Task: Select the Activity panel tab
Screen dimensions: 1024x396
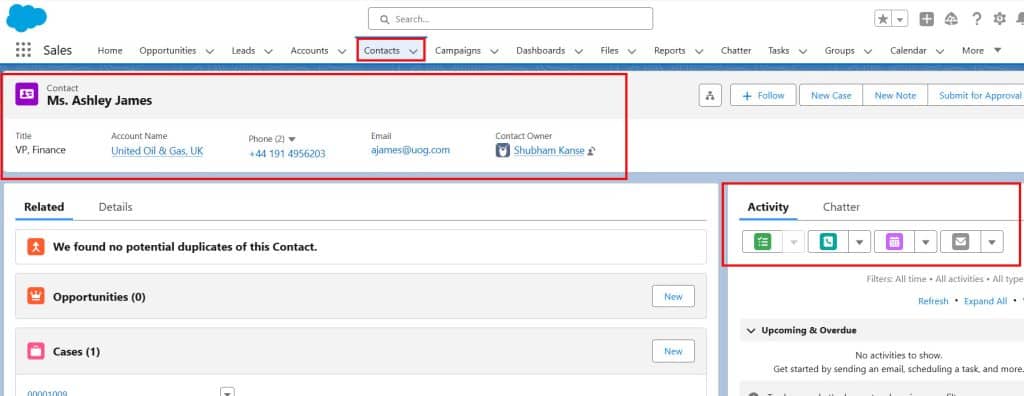Action: (x=768, y=207)
